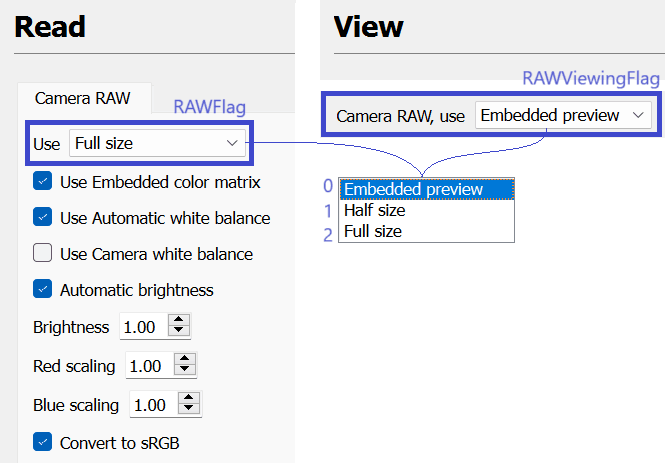Screen dimensions: 665x463
Task: Click the Brightness value field
Action: tap(144, 326)
